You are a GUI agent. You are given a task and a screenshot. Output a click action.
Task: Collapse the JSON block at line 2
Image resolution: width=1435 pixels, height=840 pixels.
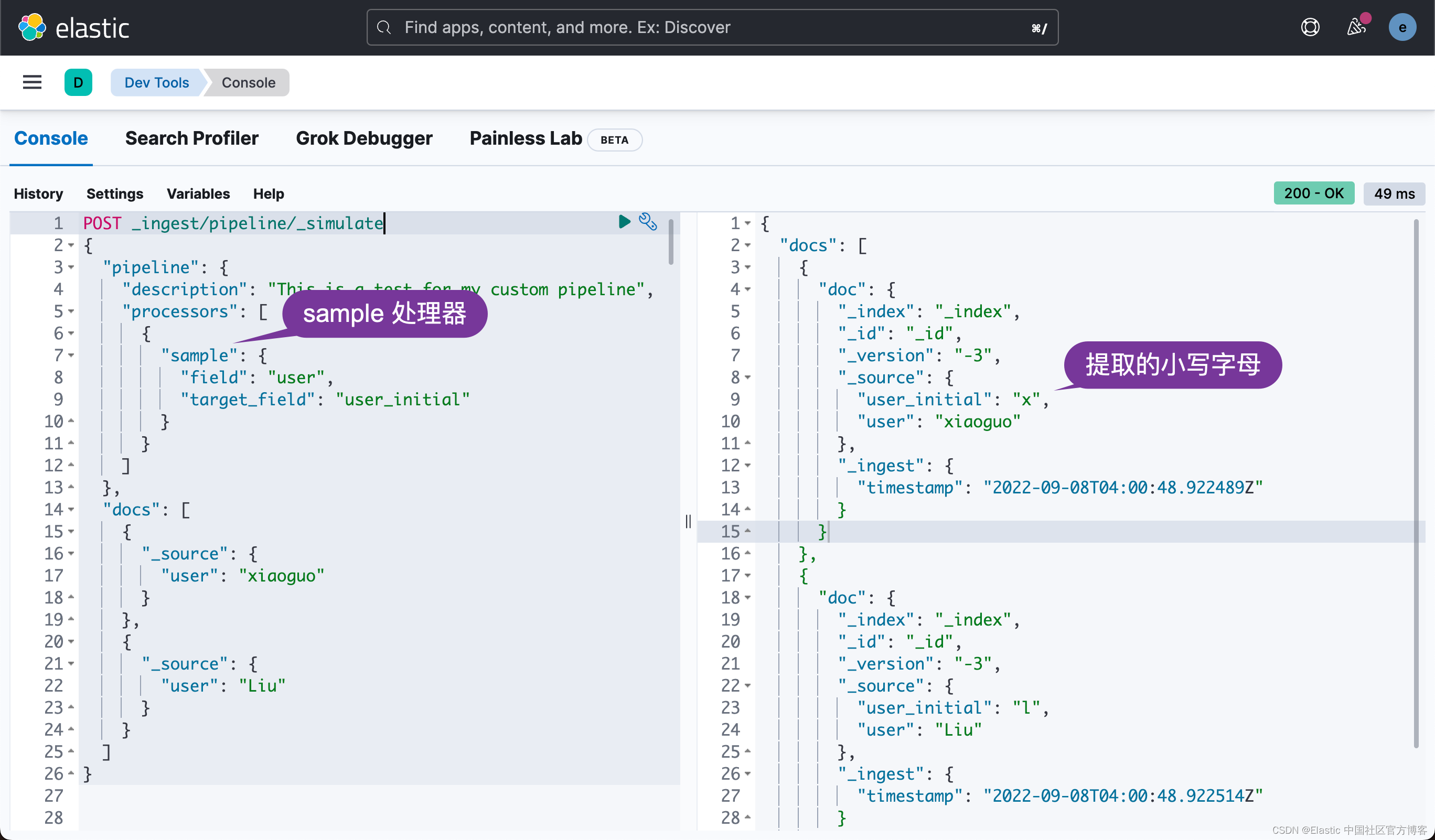pos(70,245)
